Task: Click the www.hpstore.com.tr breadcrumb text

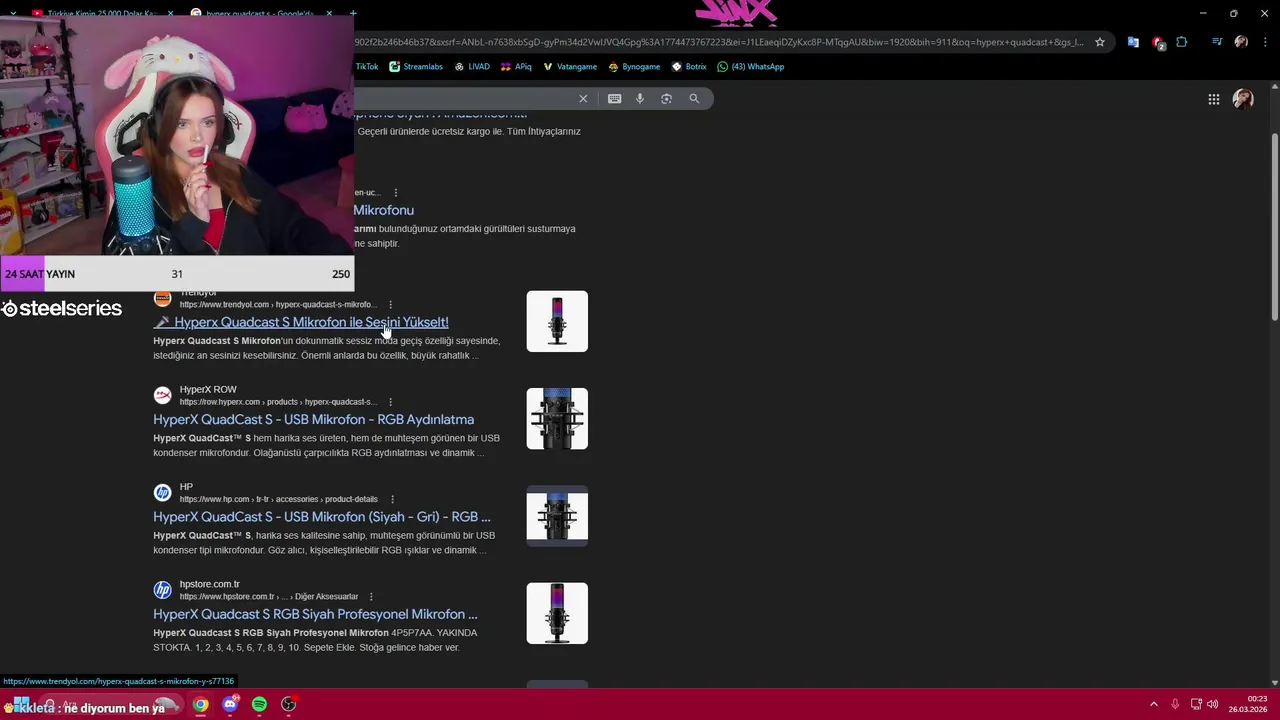Action: (269, 596)
